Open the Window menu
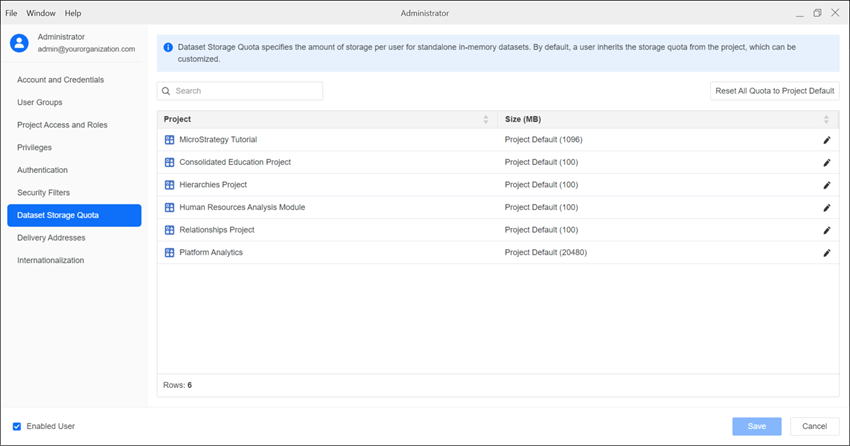This screenshot has width=850, height=446. [41, 13]
